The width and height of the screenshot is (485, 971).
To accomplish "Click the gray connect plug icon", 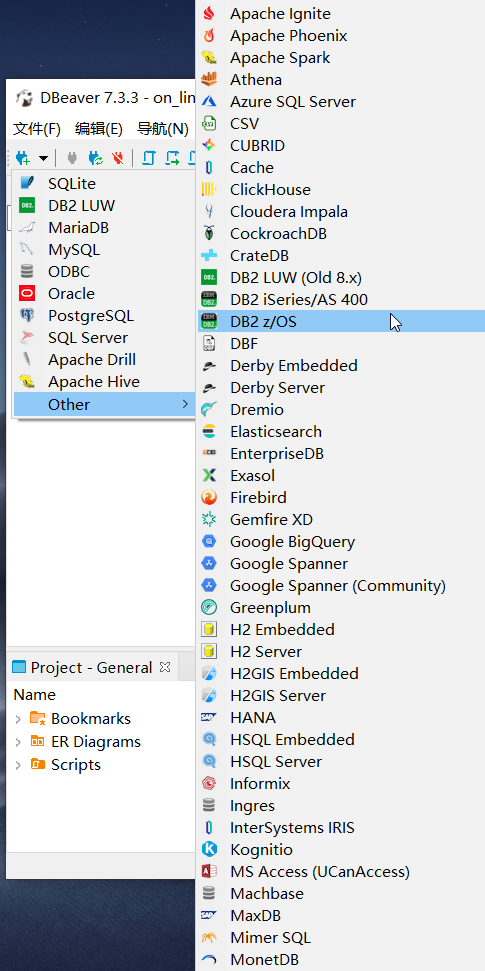I will [x=72, y=158].
